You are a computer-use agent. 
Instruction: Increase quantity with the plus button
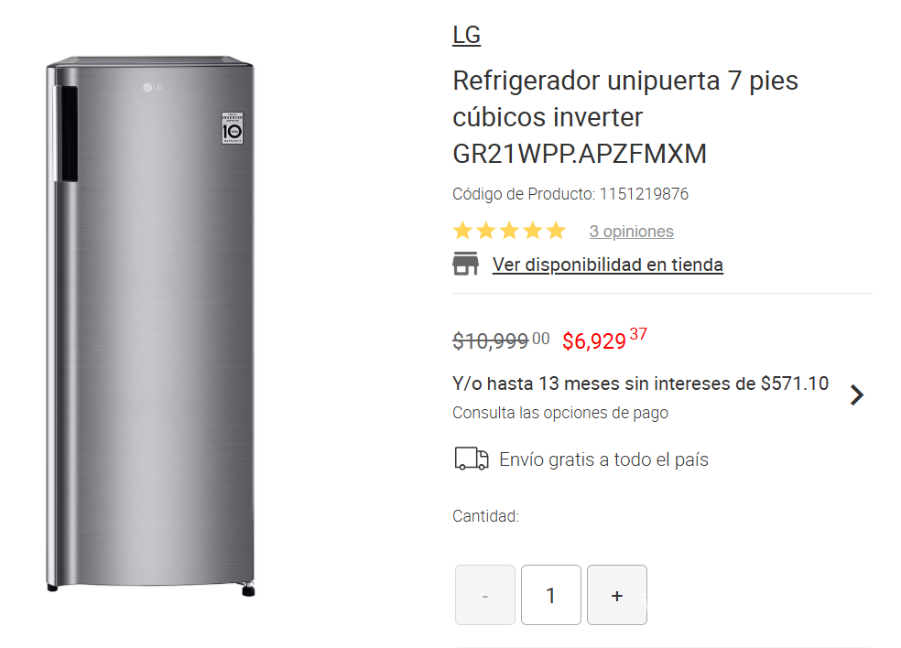(x=617, y=594)
